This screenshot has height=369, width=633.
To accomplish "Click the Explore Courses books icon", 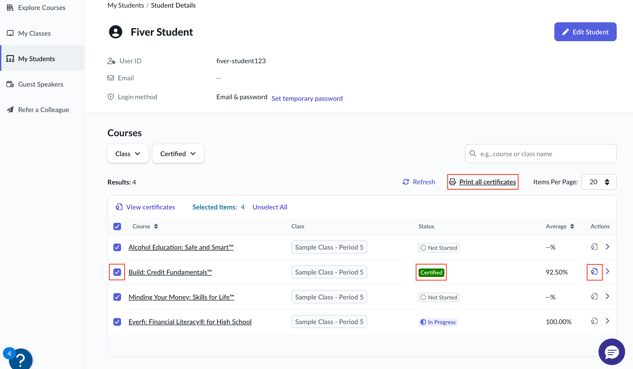I will tap(10, 7).
